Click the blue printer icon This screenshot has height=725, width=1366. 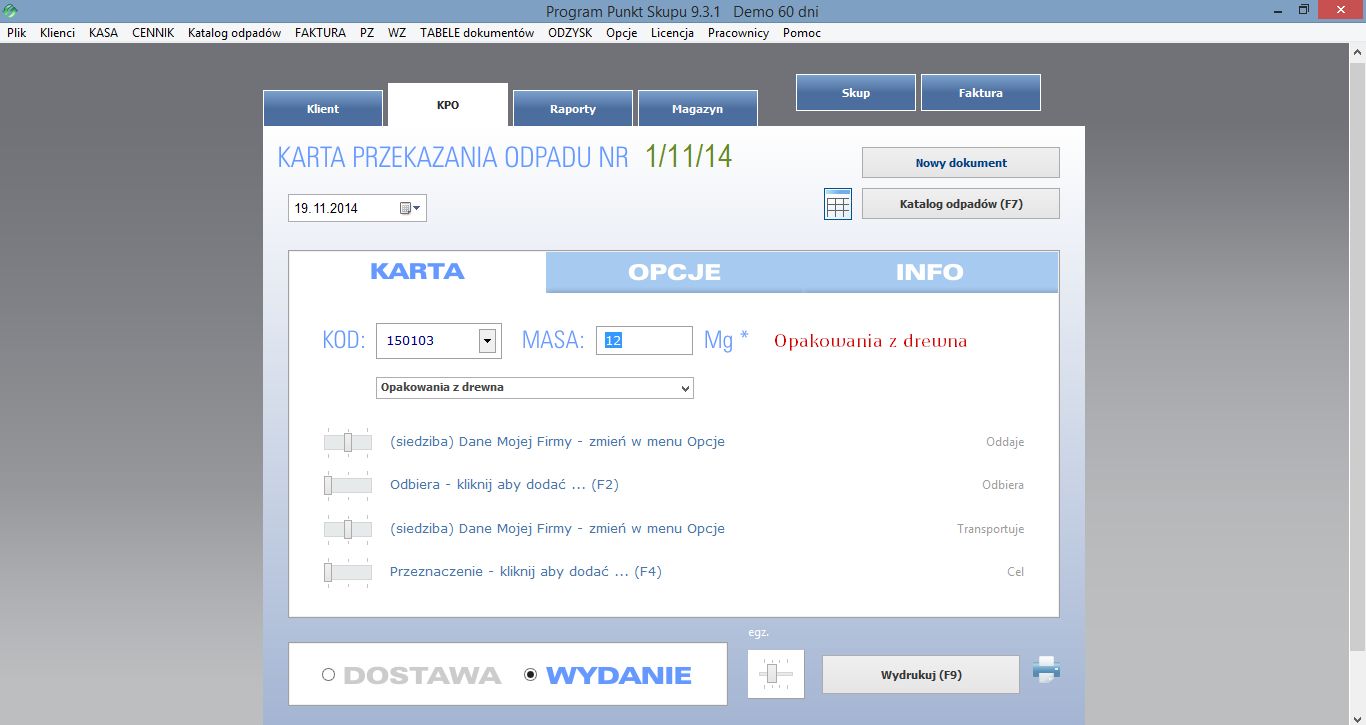pos(1046,669)
